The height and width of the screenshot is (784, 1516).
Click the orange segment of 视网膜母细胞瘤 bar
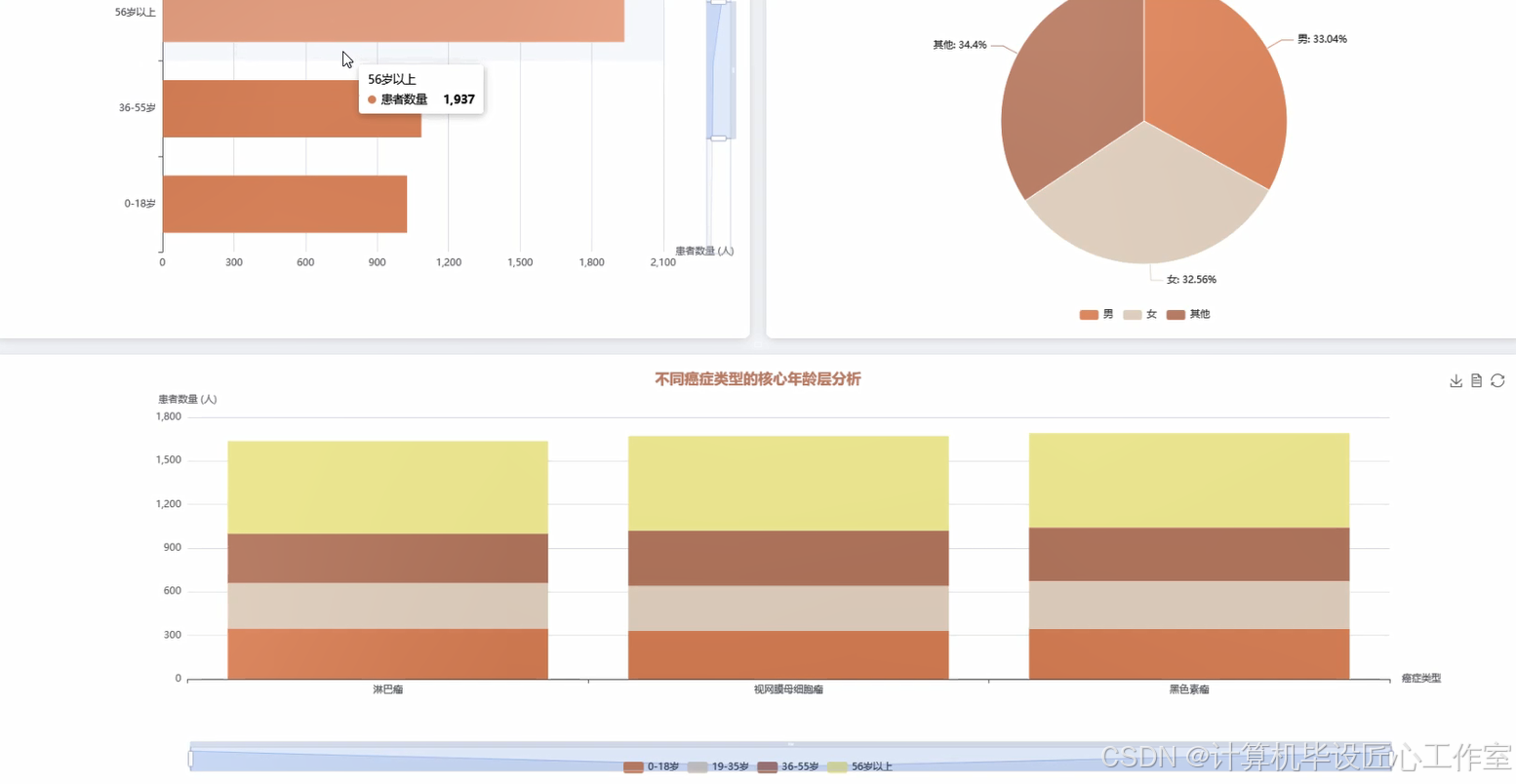pyautogui.click(x=788, y=655)
